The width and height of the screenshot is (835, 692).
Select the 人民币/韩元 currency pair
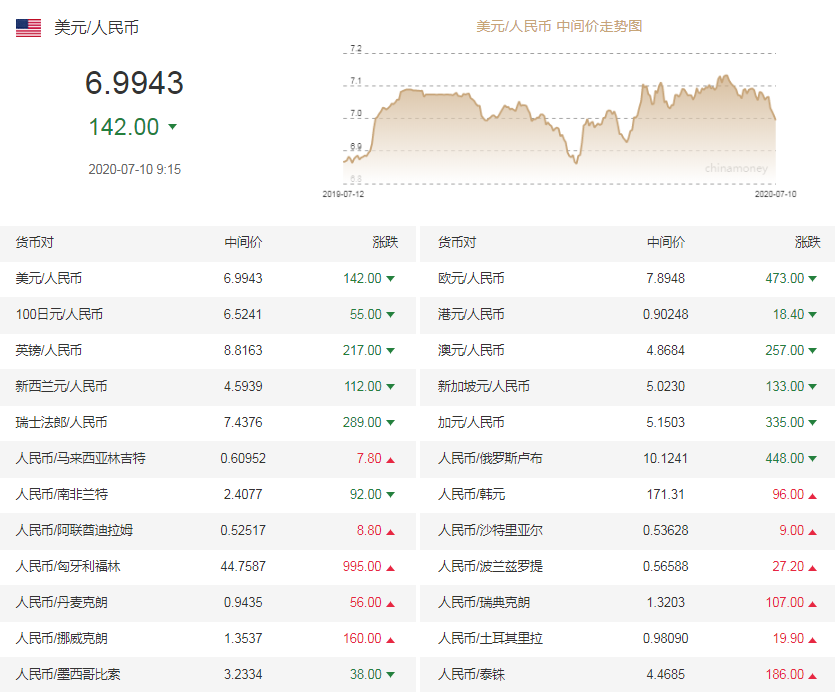click(471, 494)
